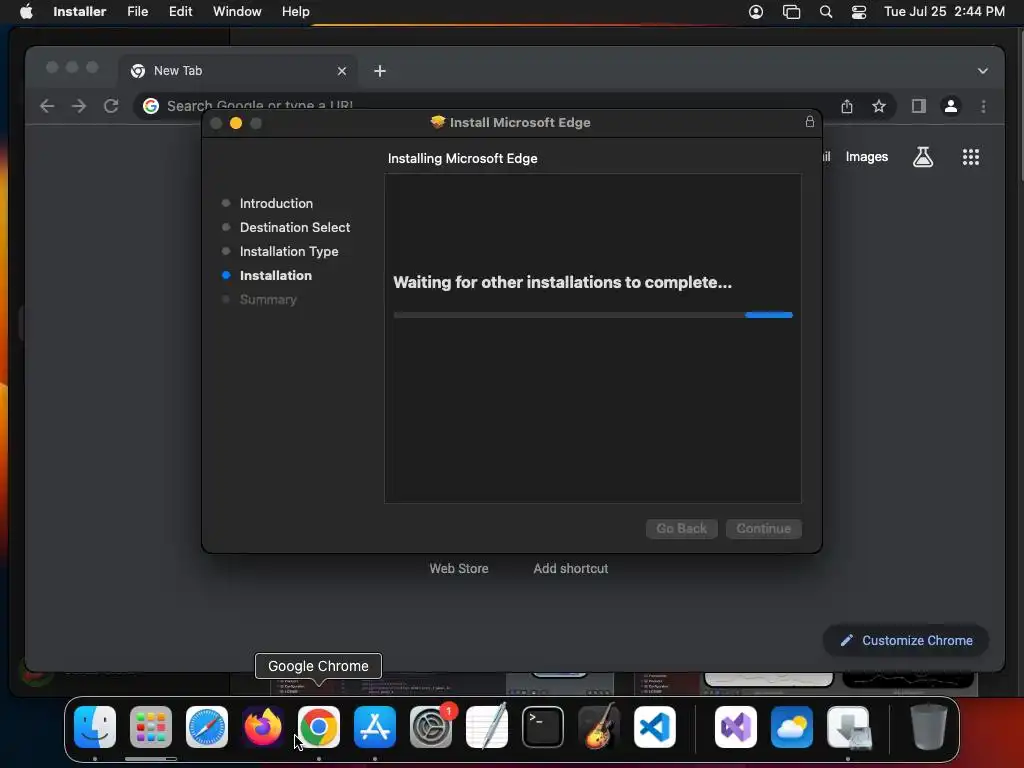The width and height of the screenshot is (1024, 768).
Task: Minimize the Installer window with the yellow button
Action: tap(236, 123)
